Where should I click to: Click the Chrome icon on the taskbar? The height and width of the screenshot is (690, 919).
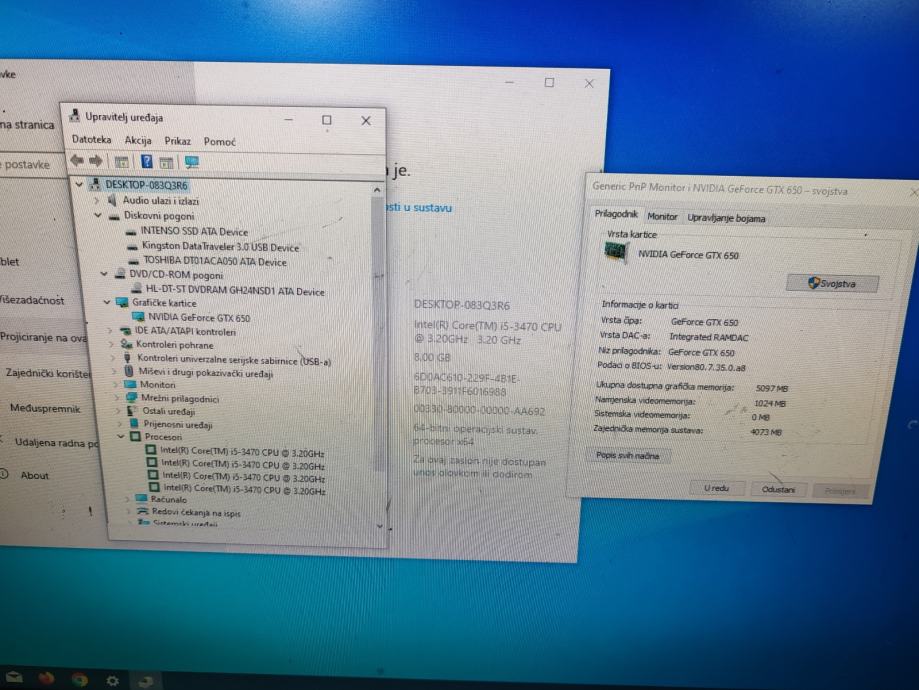point(79,679)
